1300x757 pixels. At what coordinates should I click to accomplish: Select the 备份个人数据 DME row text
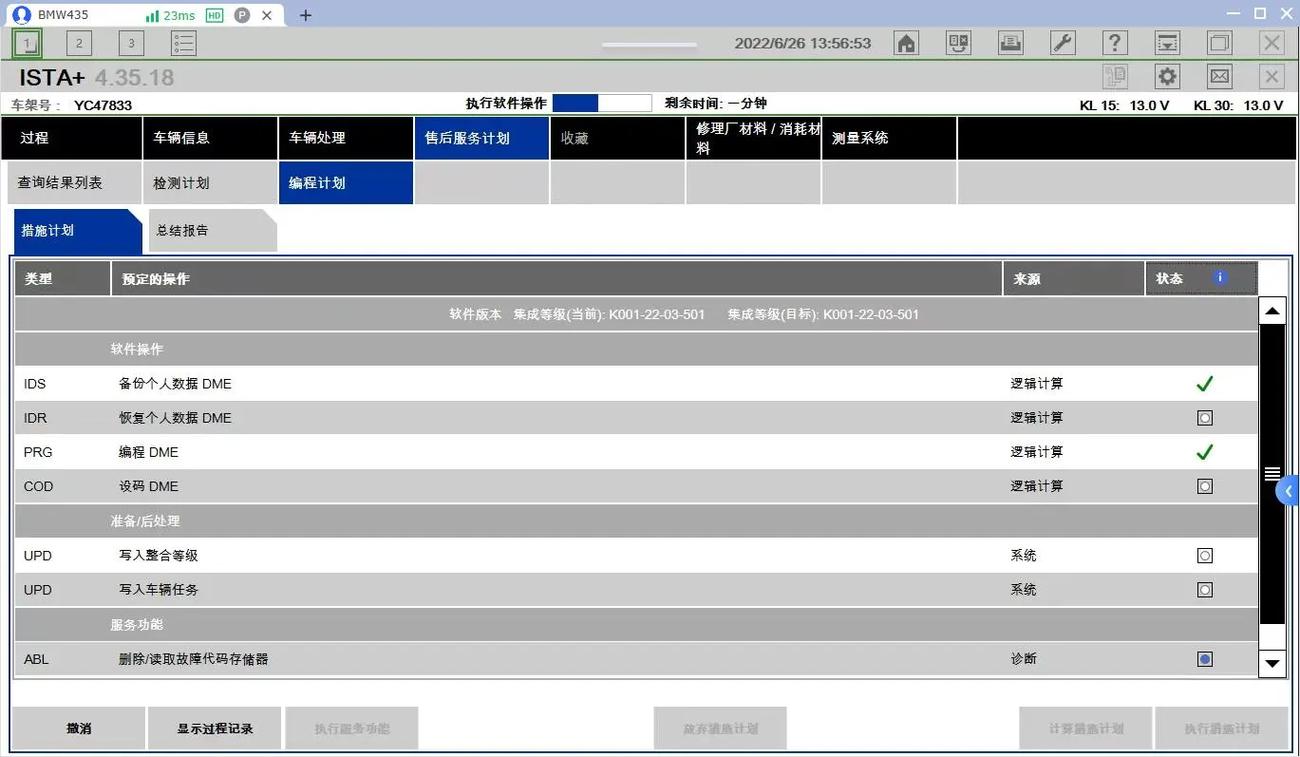coord(175,384)
